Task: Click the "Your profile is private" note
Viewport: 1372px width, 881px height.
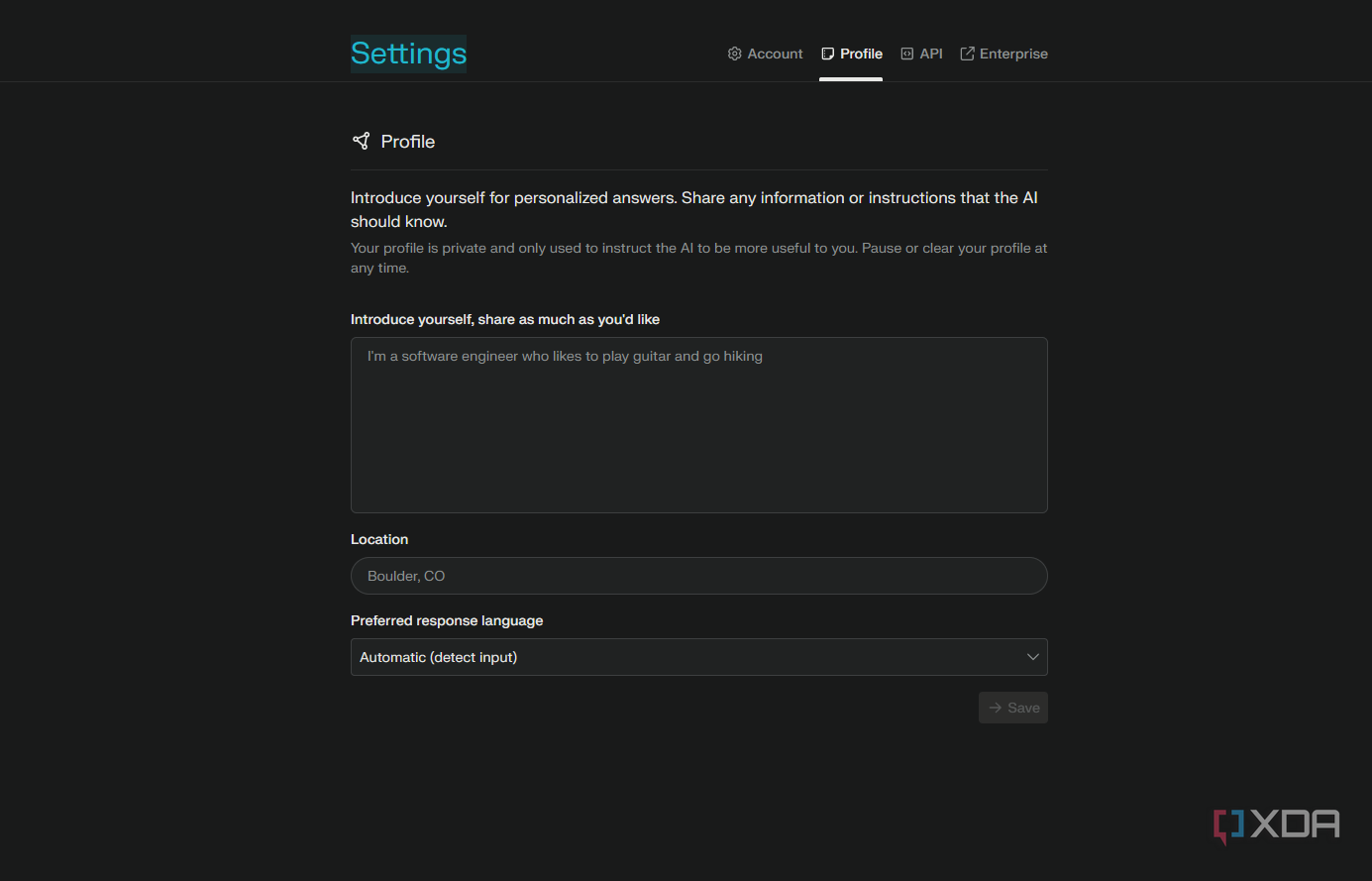Action: coord(698,258)
